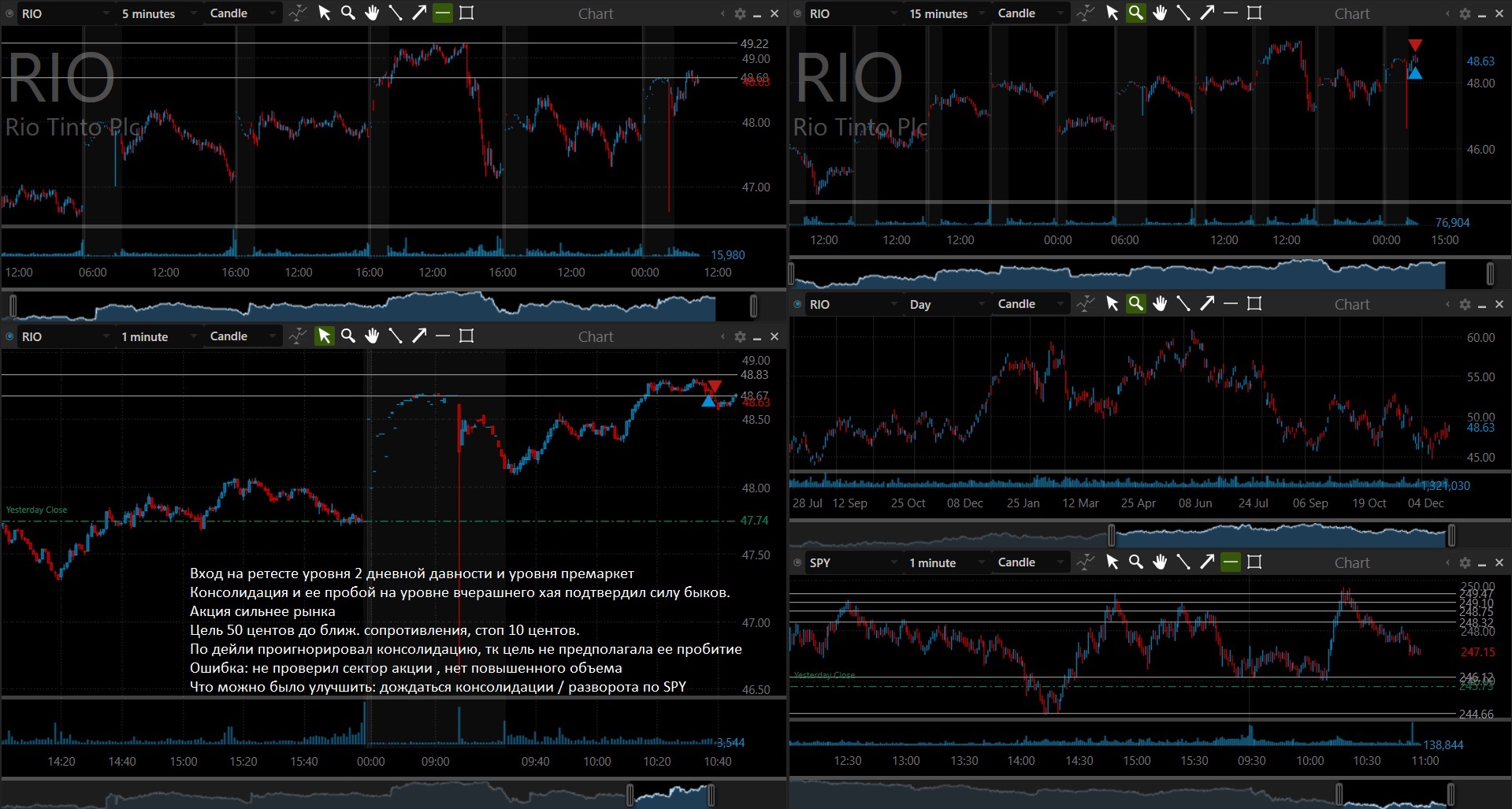Toggle the green horizontal line tool in RIO 5 minutes chart
Viewport: 1512px width, 809px height.
pos(443,13)
